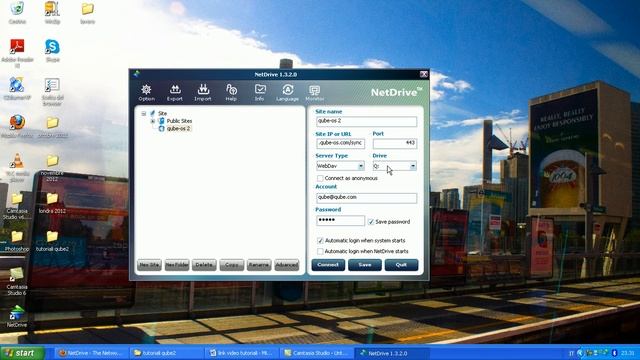Select Public Sites in the site tree
Image resolution: width=640 pixels, height=360 pixels.
tap(179, 121)
